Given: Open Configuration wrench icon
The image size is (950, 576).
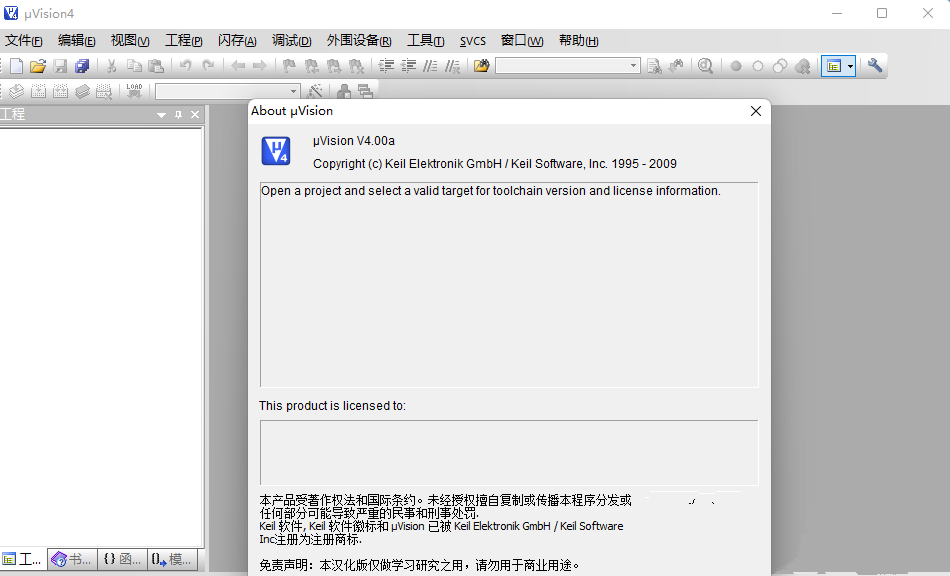Looking at the screenshot, I should point(874,65).
